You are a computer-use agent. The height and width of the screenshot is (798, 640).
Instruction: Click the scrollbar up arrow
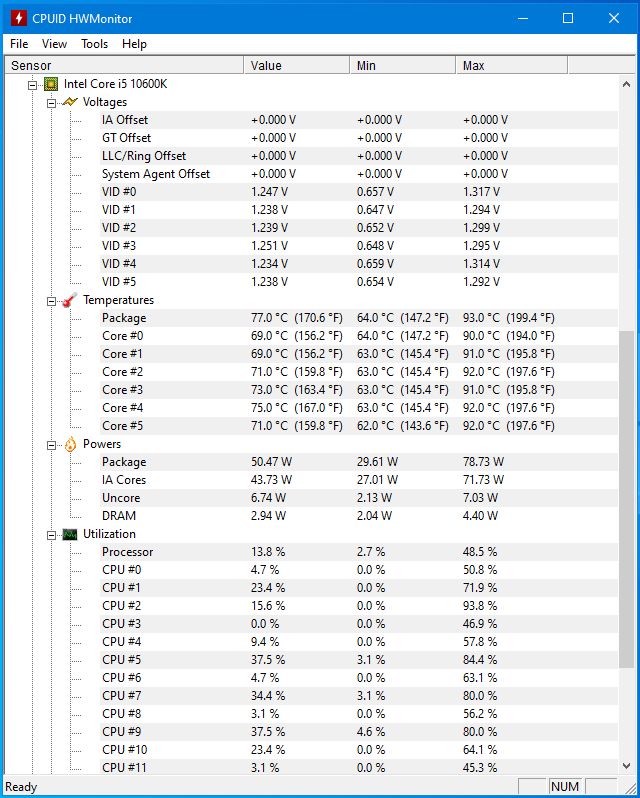(x=626, y=84)
